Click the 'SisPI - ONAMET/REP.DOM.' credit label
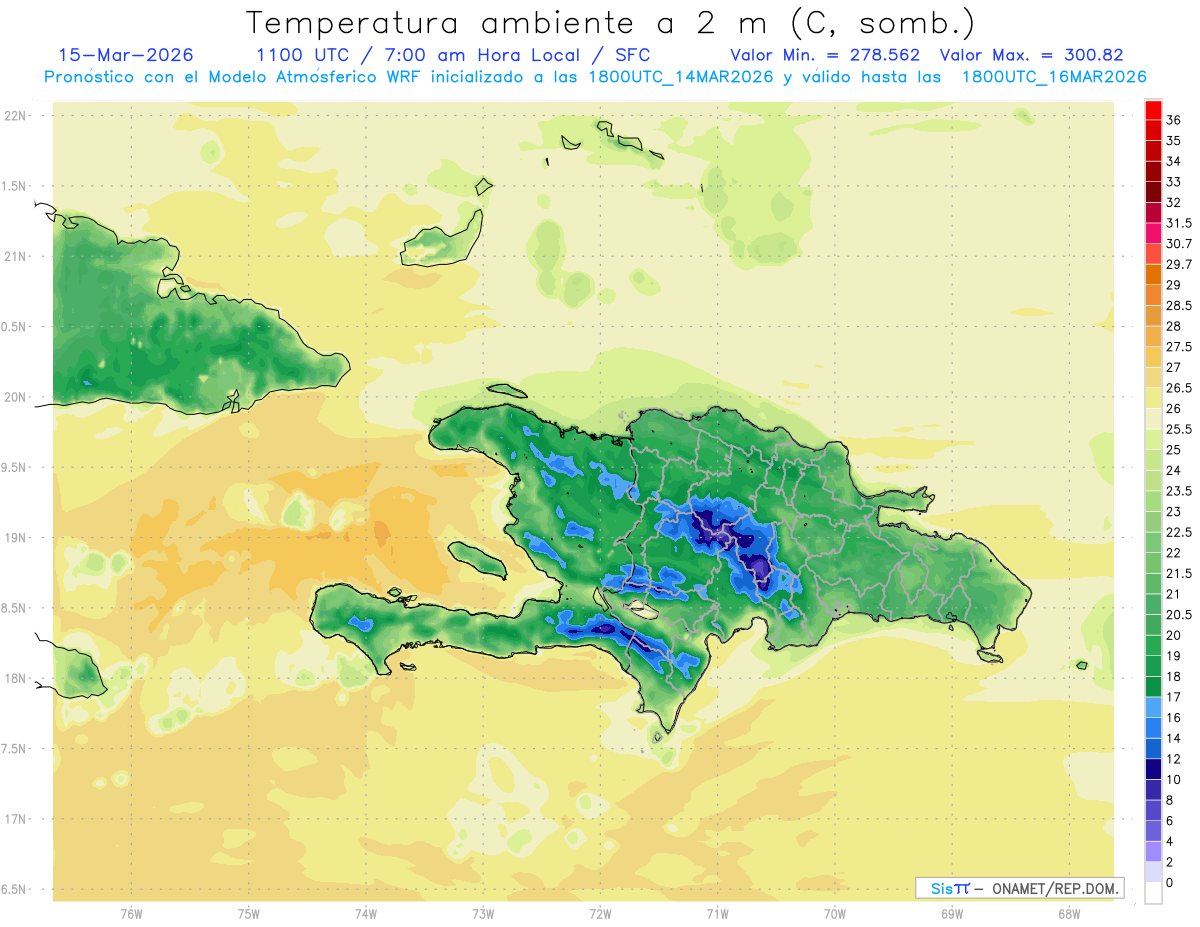 (x=1019, y=888)
